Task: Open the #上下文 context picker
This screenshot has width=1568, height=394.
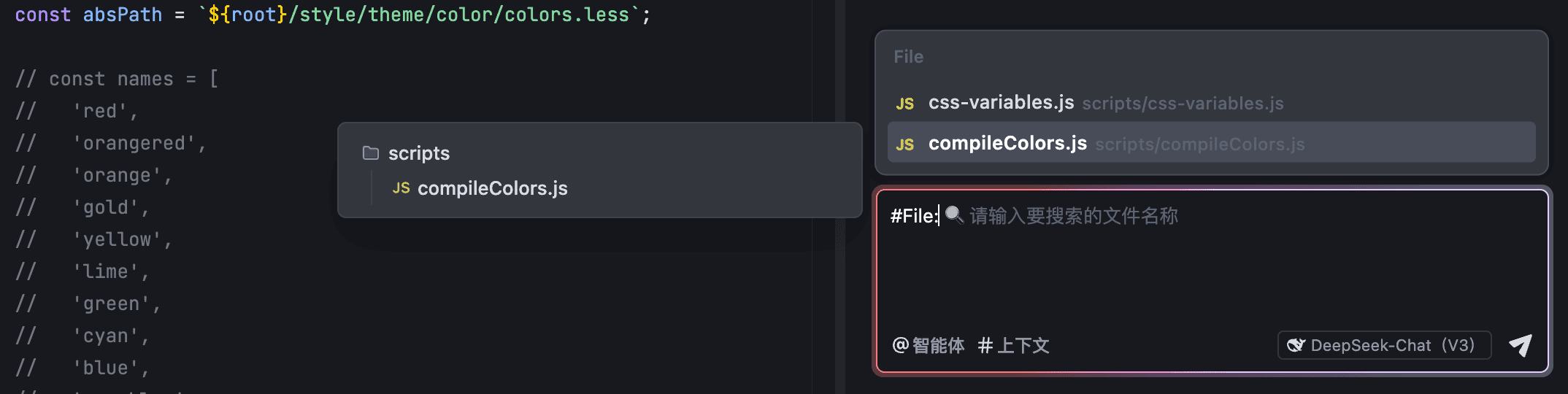Action: click(1014, 345)
